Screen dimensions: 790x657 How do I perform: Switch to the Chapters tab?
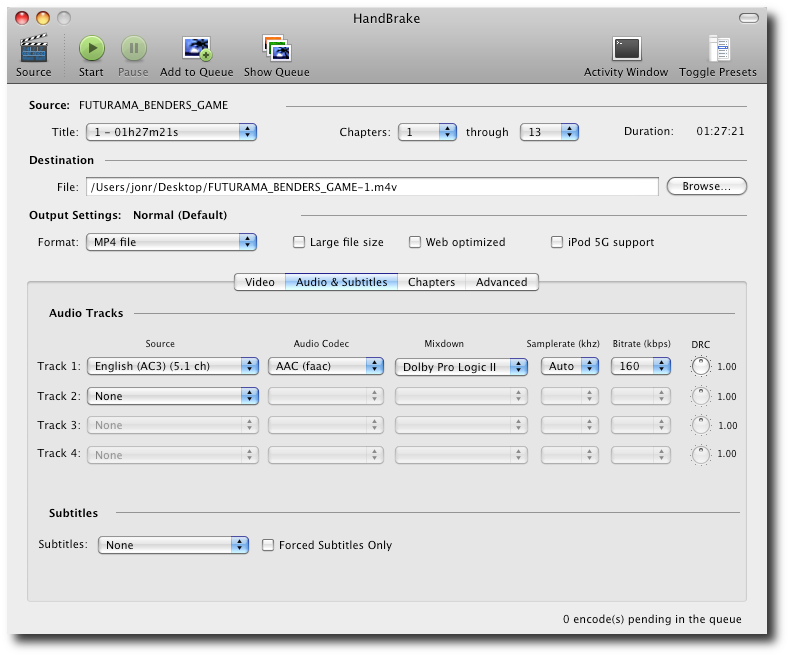431,282
